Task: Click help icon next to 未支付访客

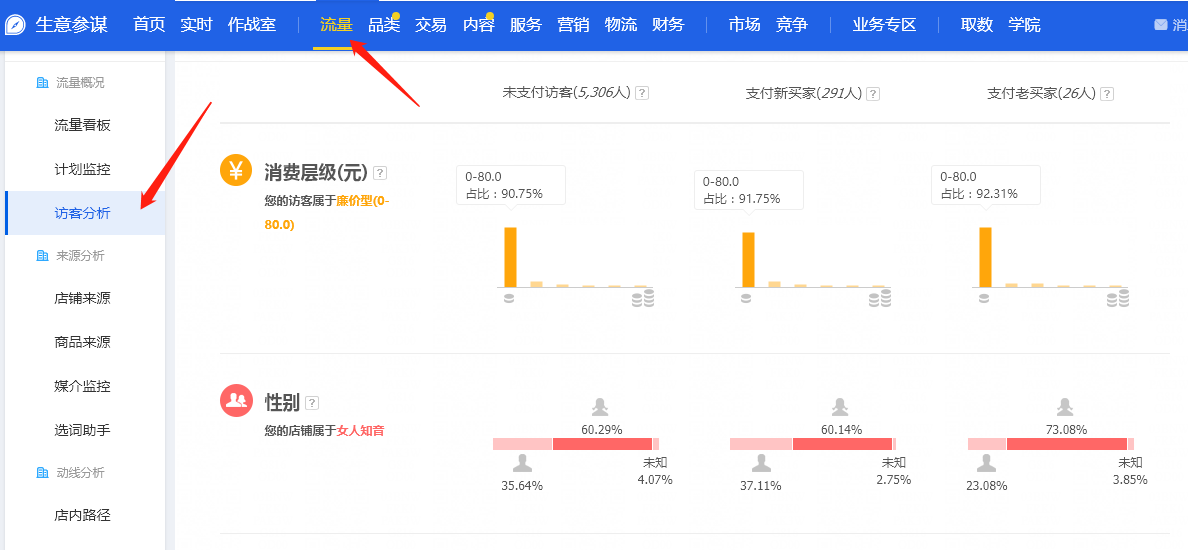Action: (x=642, y=93)
